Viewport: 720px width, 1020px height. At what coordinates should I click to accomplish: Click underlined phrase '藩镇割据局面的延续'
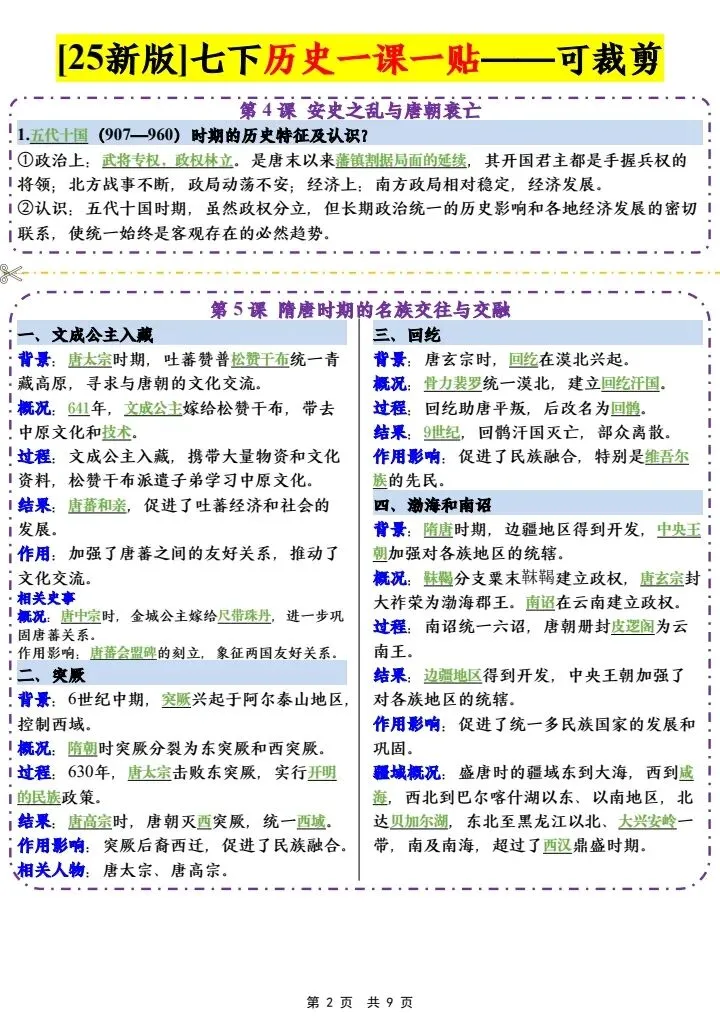click(401, 160)
